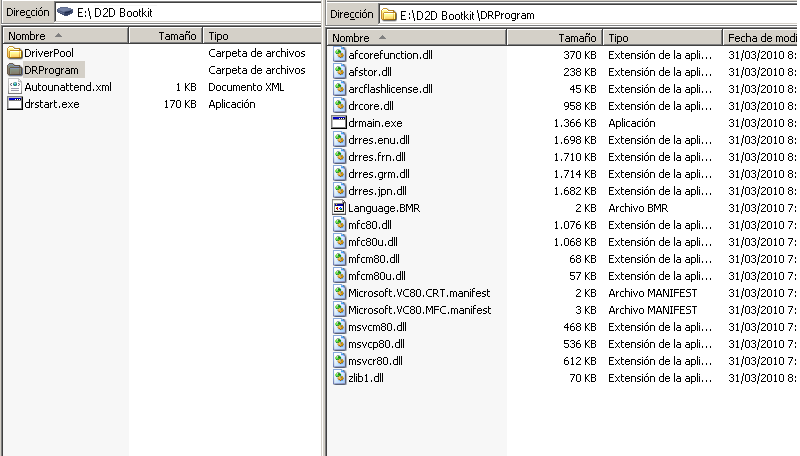Select msvcr80.dll file icon
Viewport: 800px width, 456px height.
pyautogui.click(x=339, y=361)
